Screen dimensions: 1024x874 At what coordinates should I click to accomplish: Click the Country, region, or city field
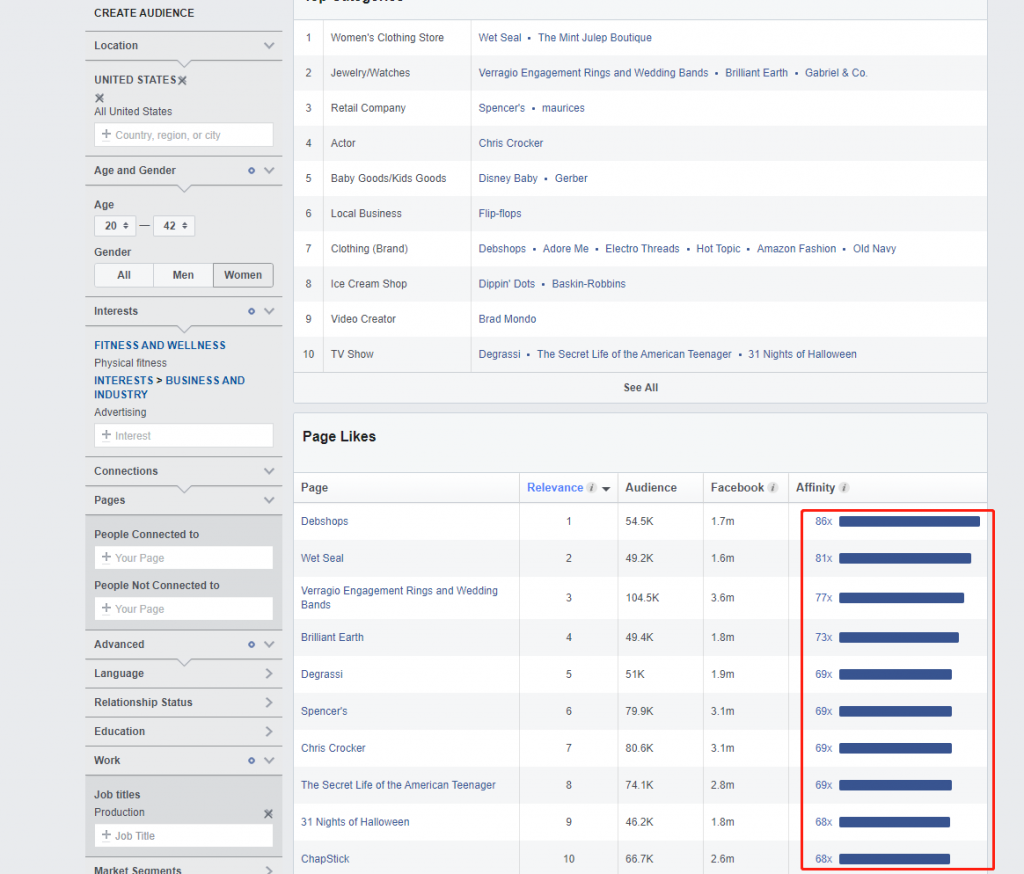coord(184,135)
